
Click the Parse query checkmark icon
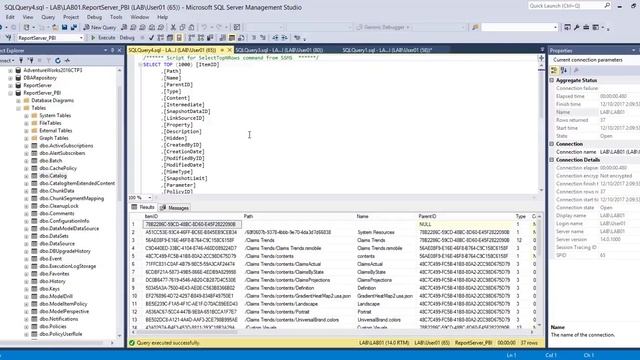point(151,38)
